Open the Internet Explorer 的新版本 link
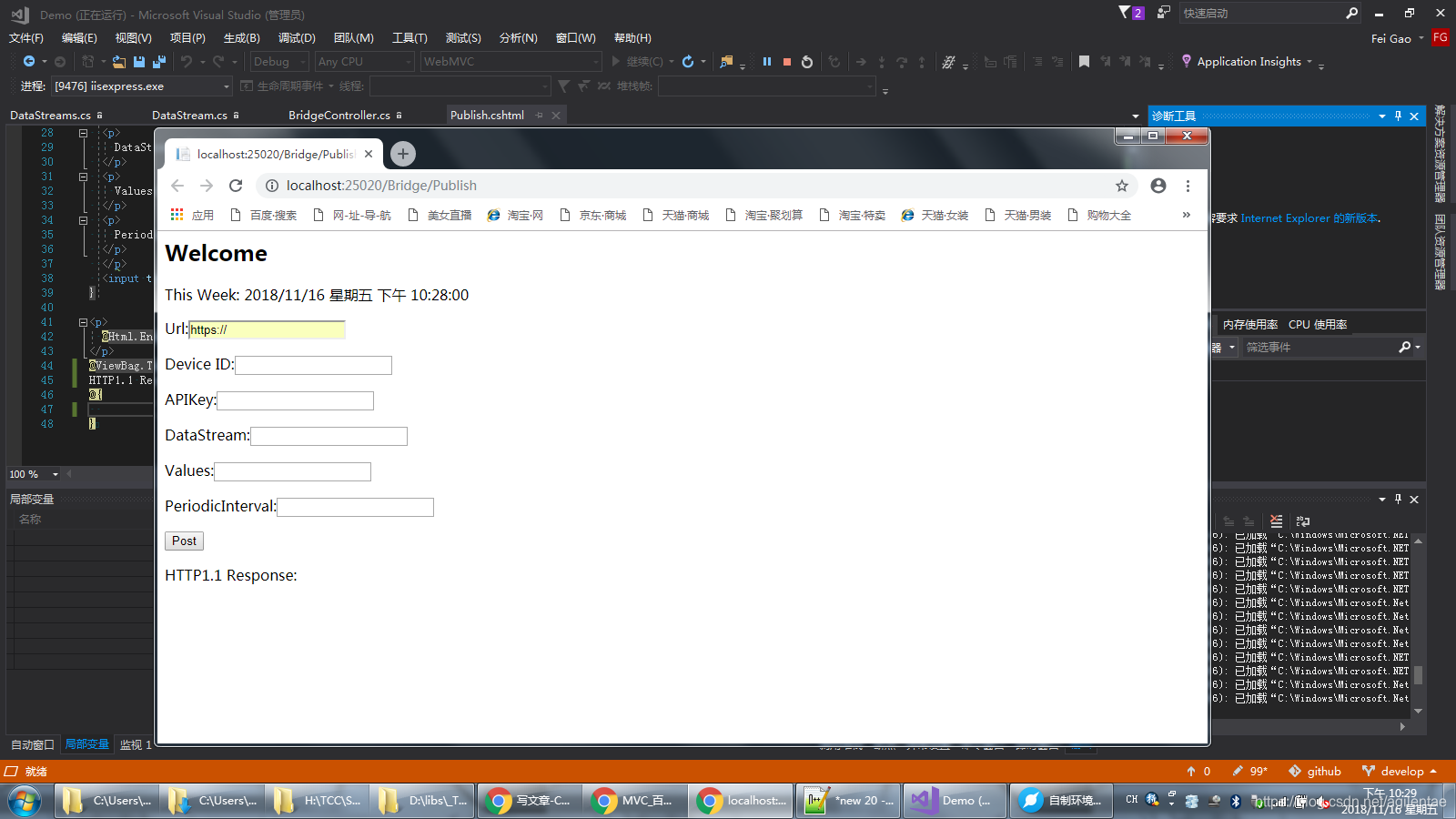Image resolution: width=1456 pixels, height=819 pixels. coord(1309,218)
